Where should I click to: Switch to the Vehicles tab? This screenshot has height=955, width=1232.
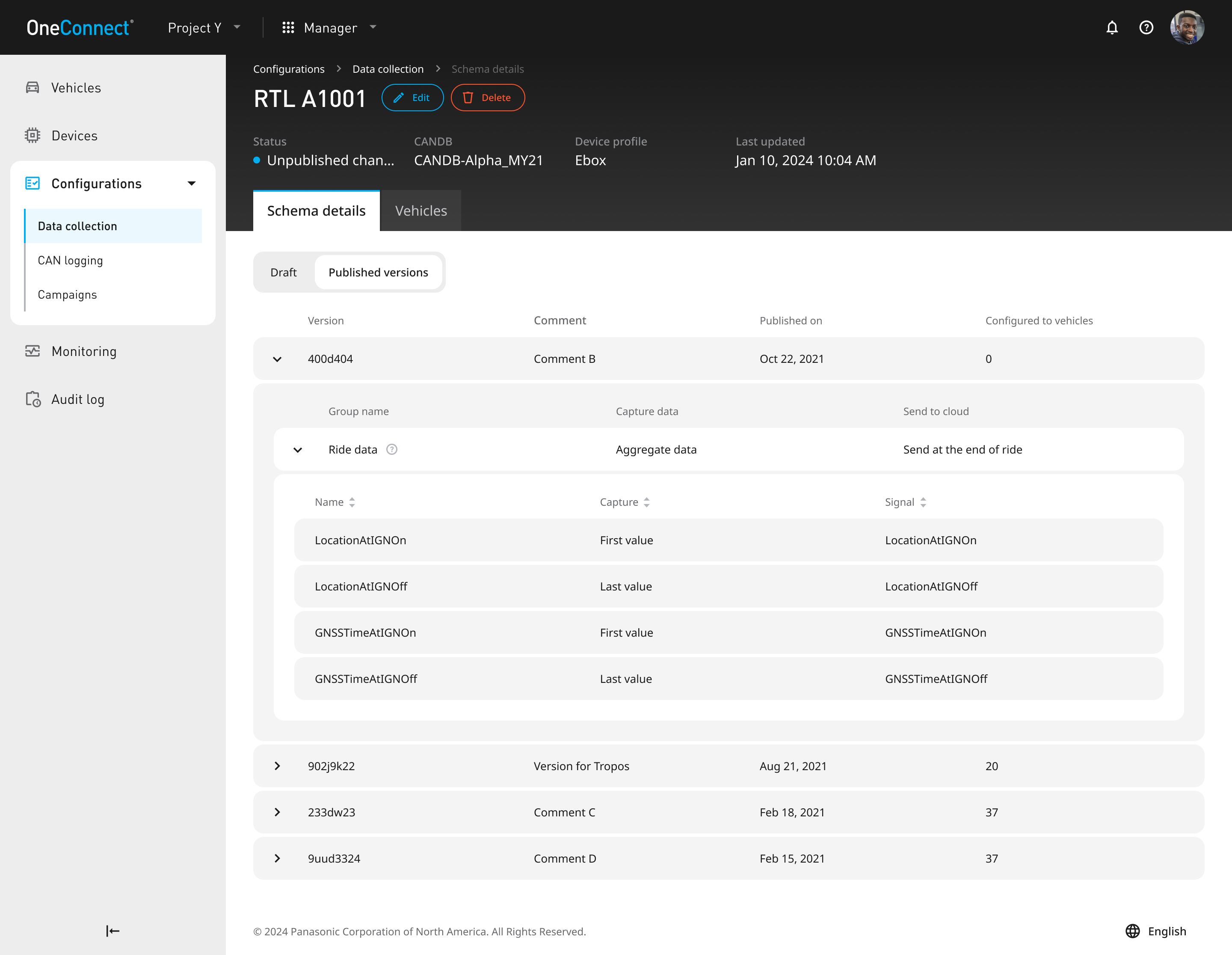click(421, 211)
